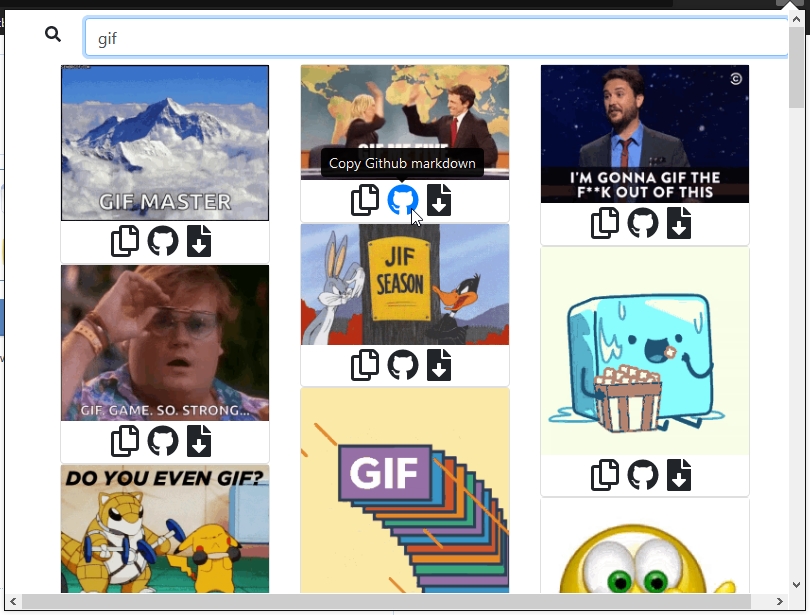Download the ice cube popcorn gif
Viewport: 810px width, 615px height.
679,475
